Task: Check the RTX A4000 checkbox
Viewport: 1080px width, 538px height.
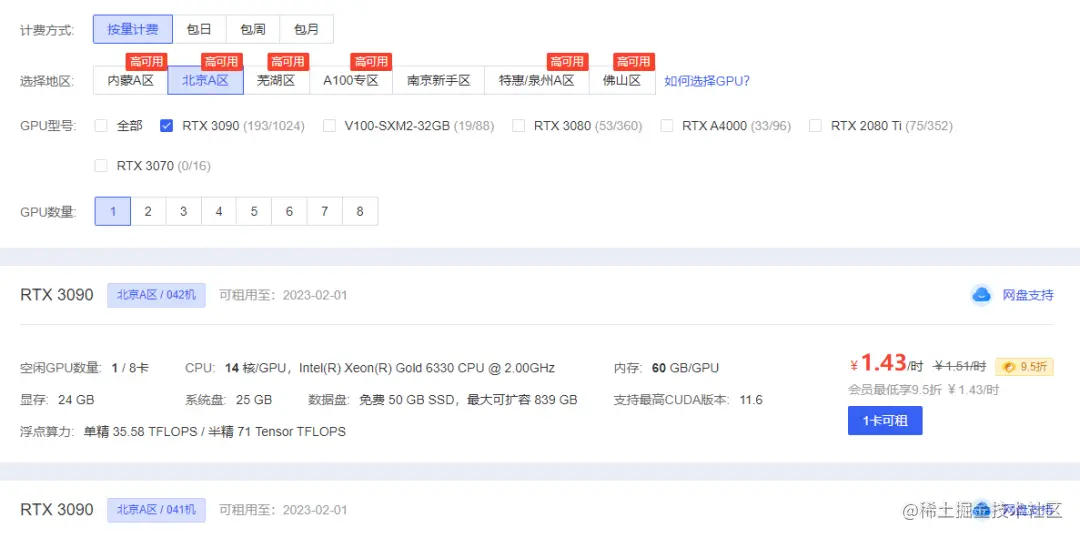Action: (x=667, y=125)
